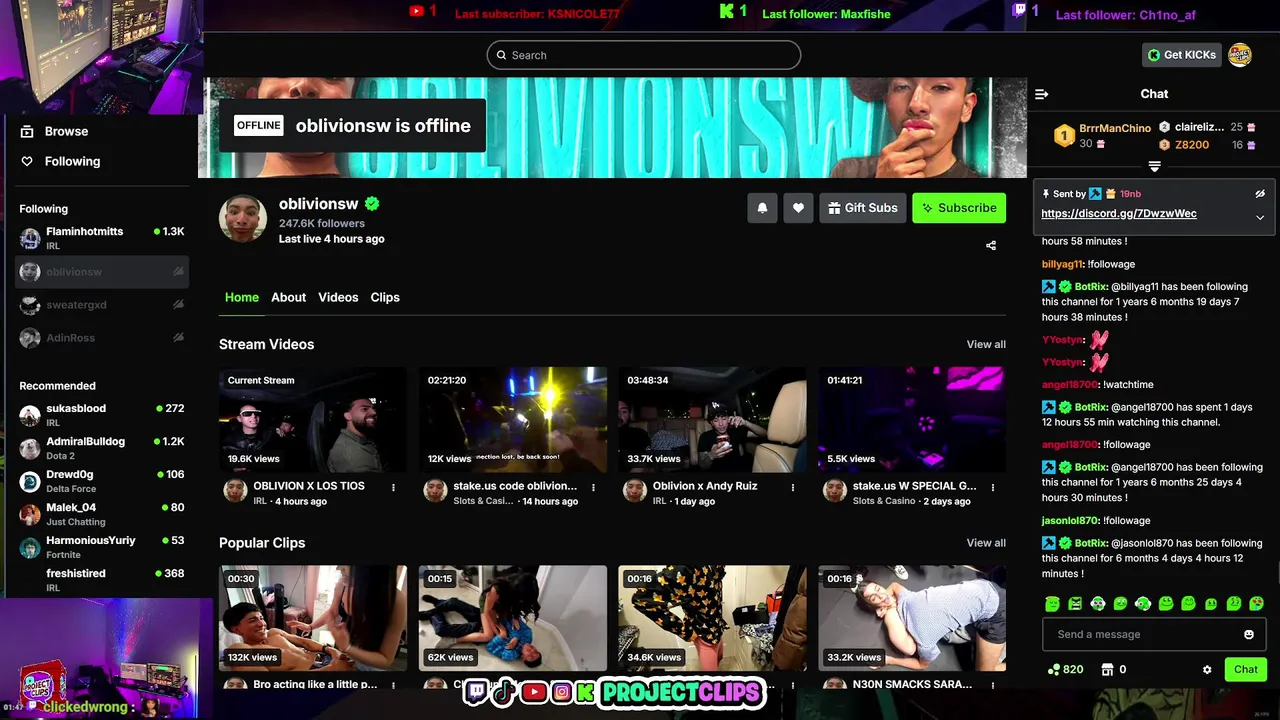The image size is (1280, 720).
Task: Open options menu for stake.us code oblivion video
Action: (593, 488)
